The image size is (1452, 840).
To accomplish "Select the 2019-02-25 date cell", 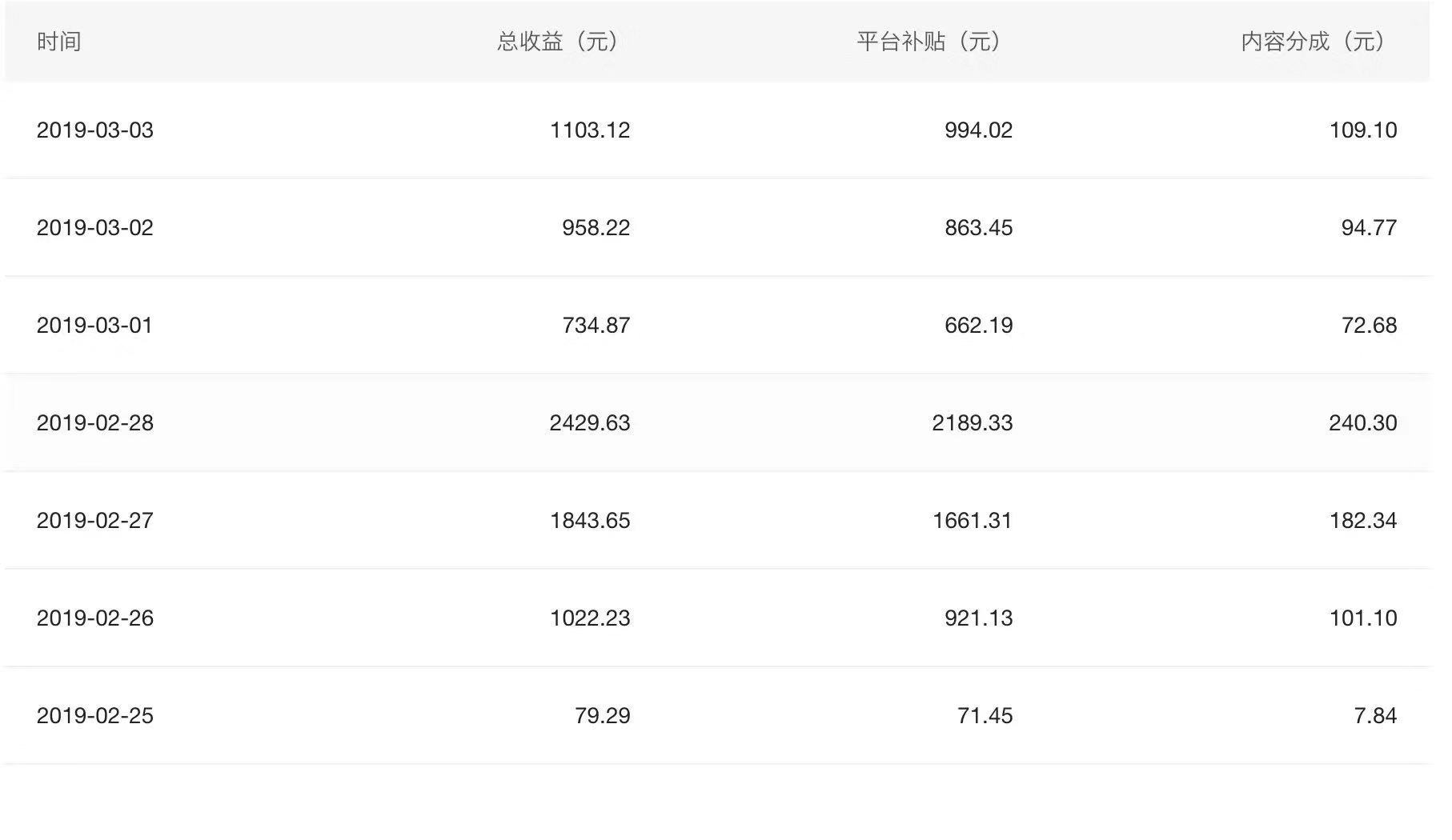I will [94, 716].
